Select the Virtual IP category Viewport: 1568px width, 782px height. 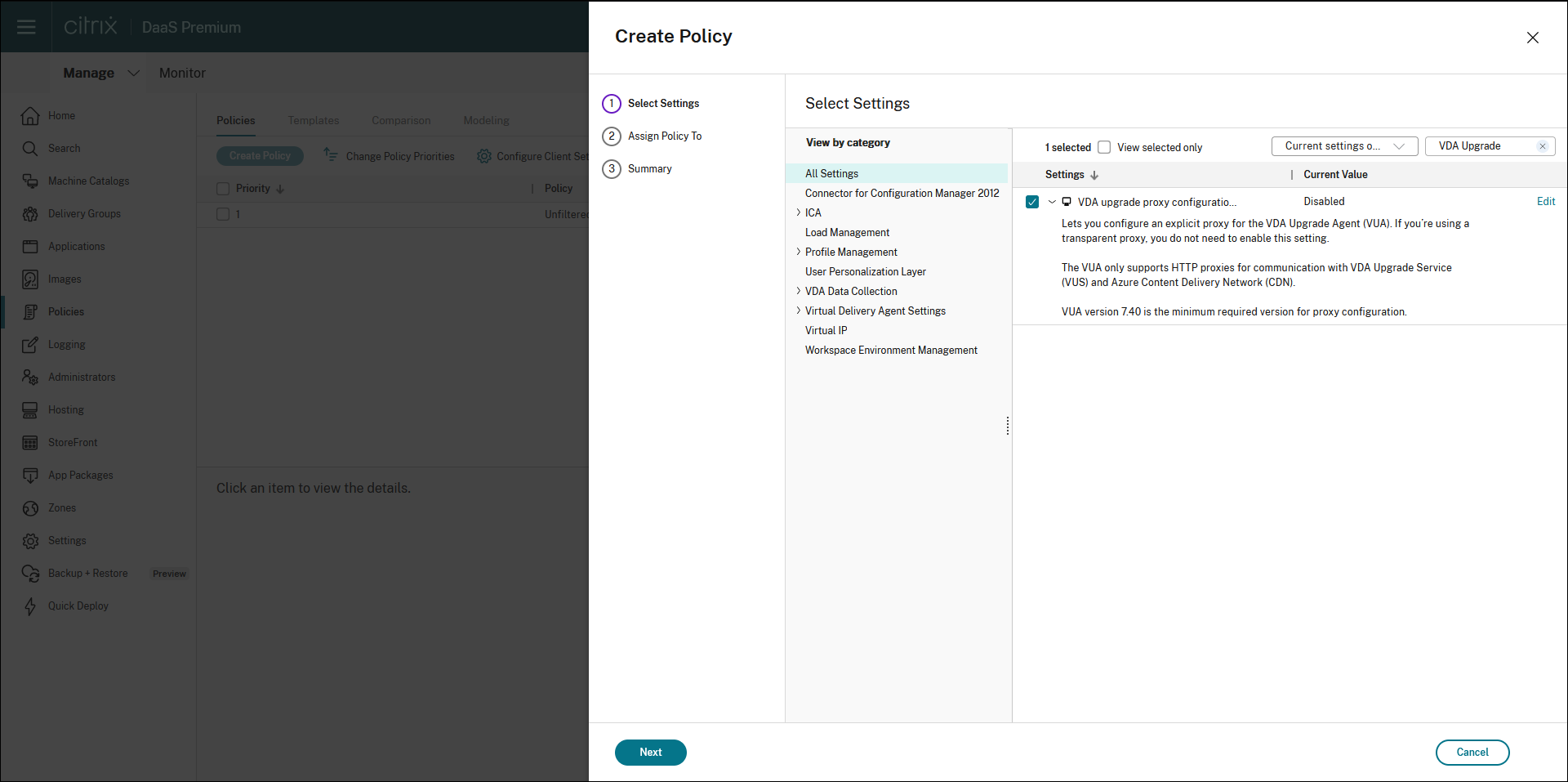click(x=826, y=330)
